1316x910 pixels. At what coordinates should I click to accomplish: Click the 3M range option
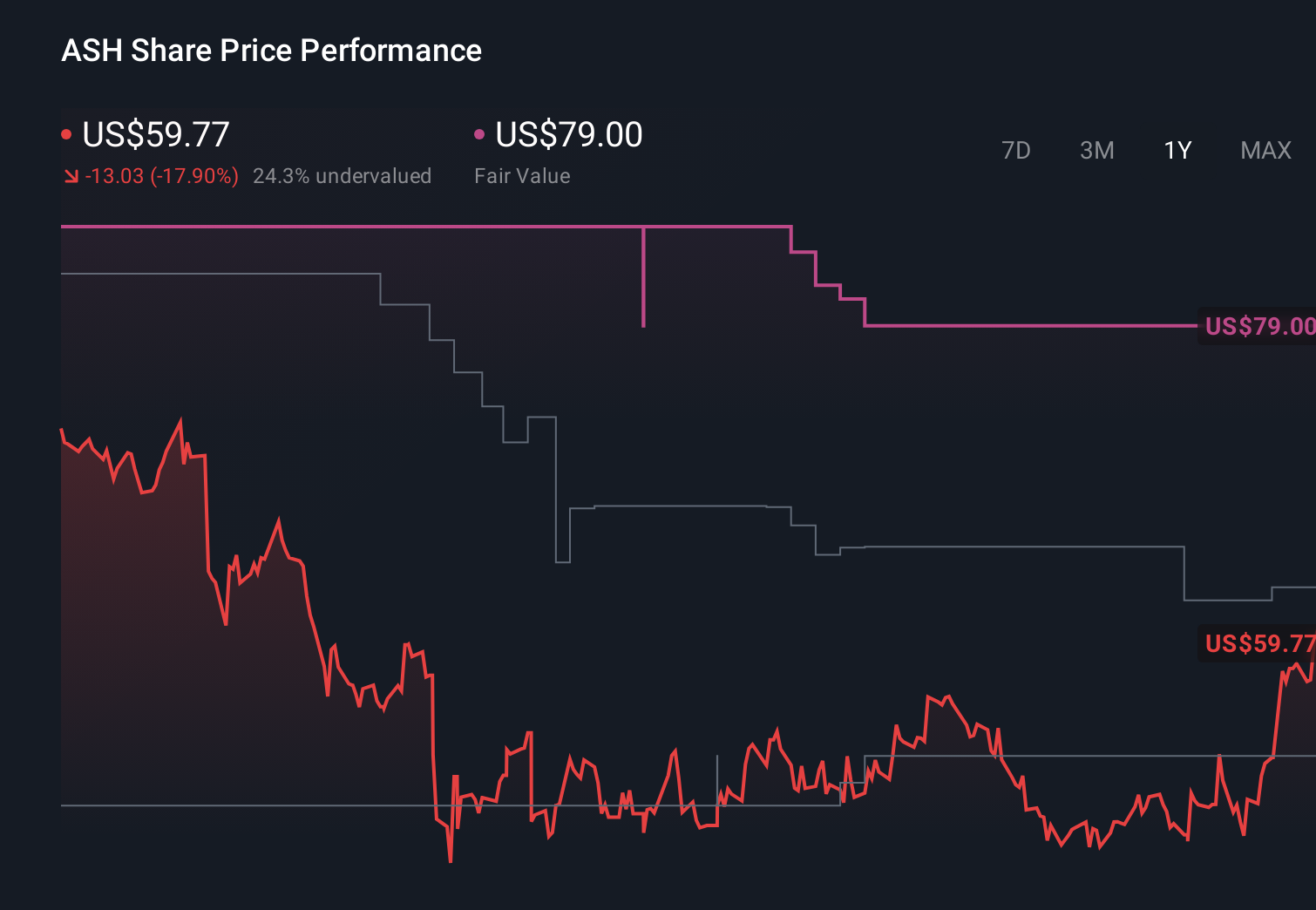pos(1096,150)
